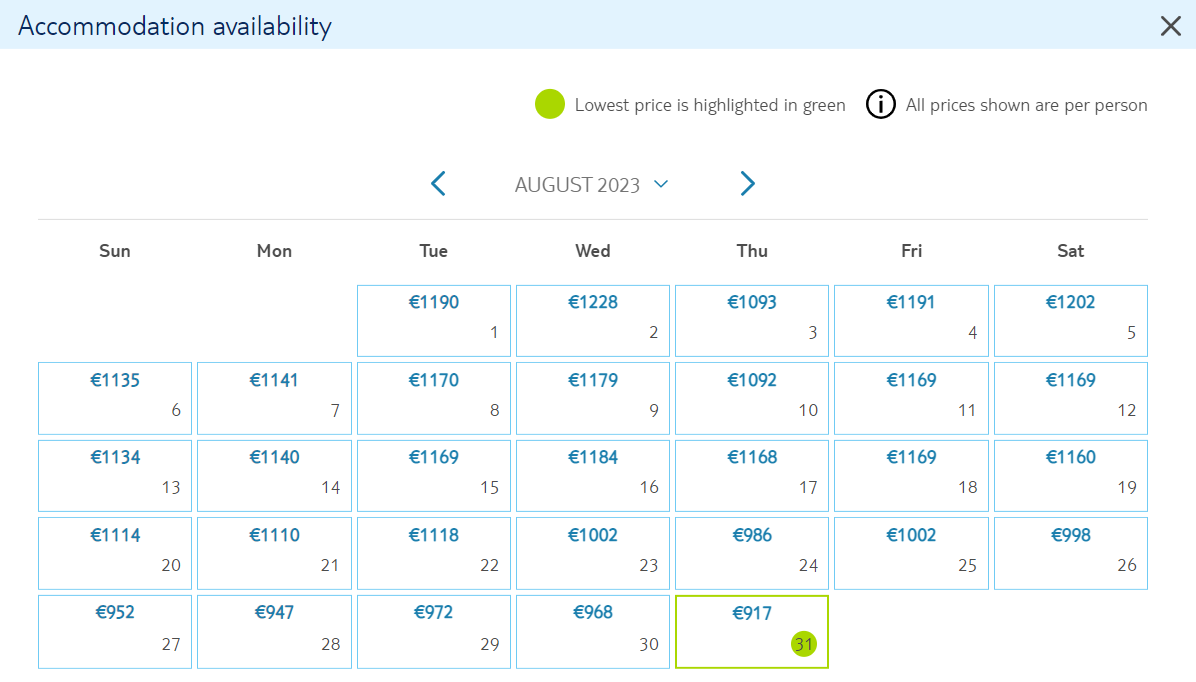The width and height of the screenshot is (1196, 682).
Task: Choose August 9 priced €1179
Action: [x=593, y=398]
